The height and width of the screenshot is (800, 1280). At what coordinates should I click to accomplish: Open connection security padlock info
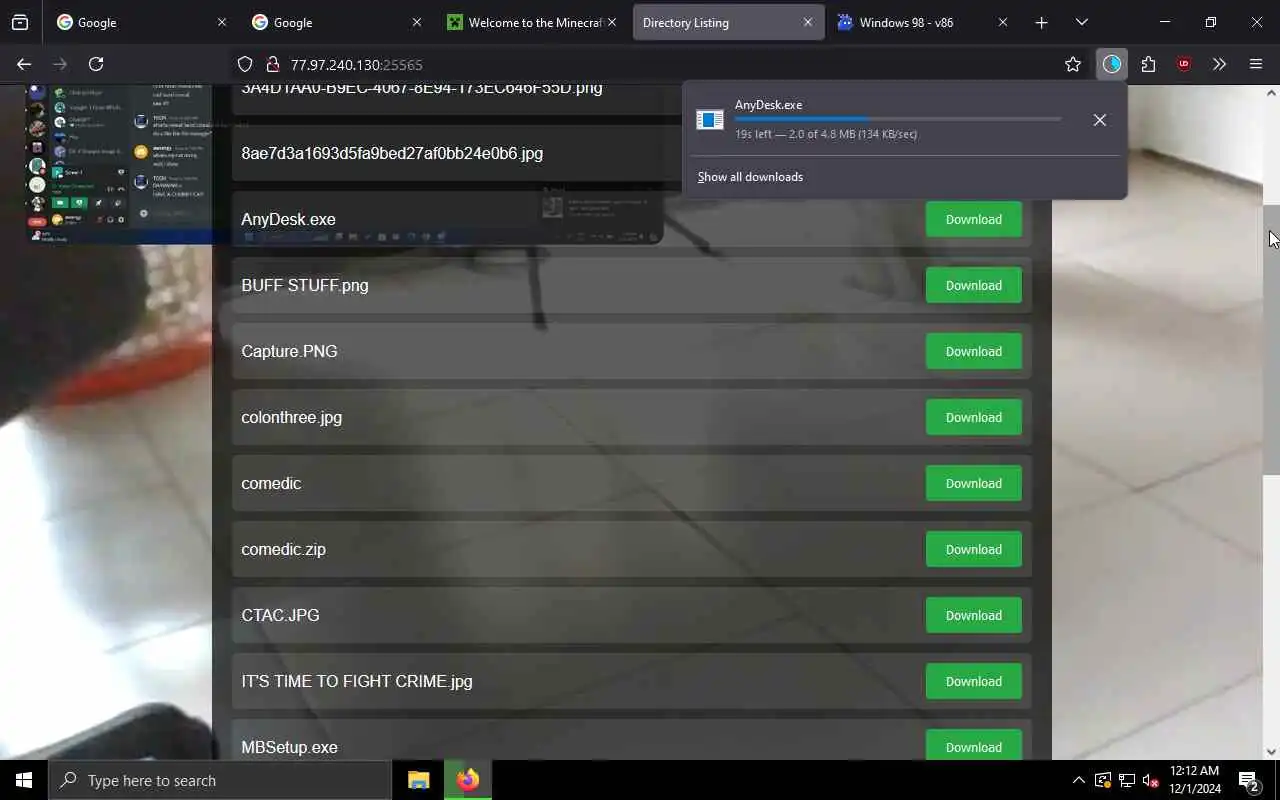pos(271,64)
